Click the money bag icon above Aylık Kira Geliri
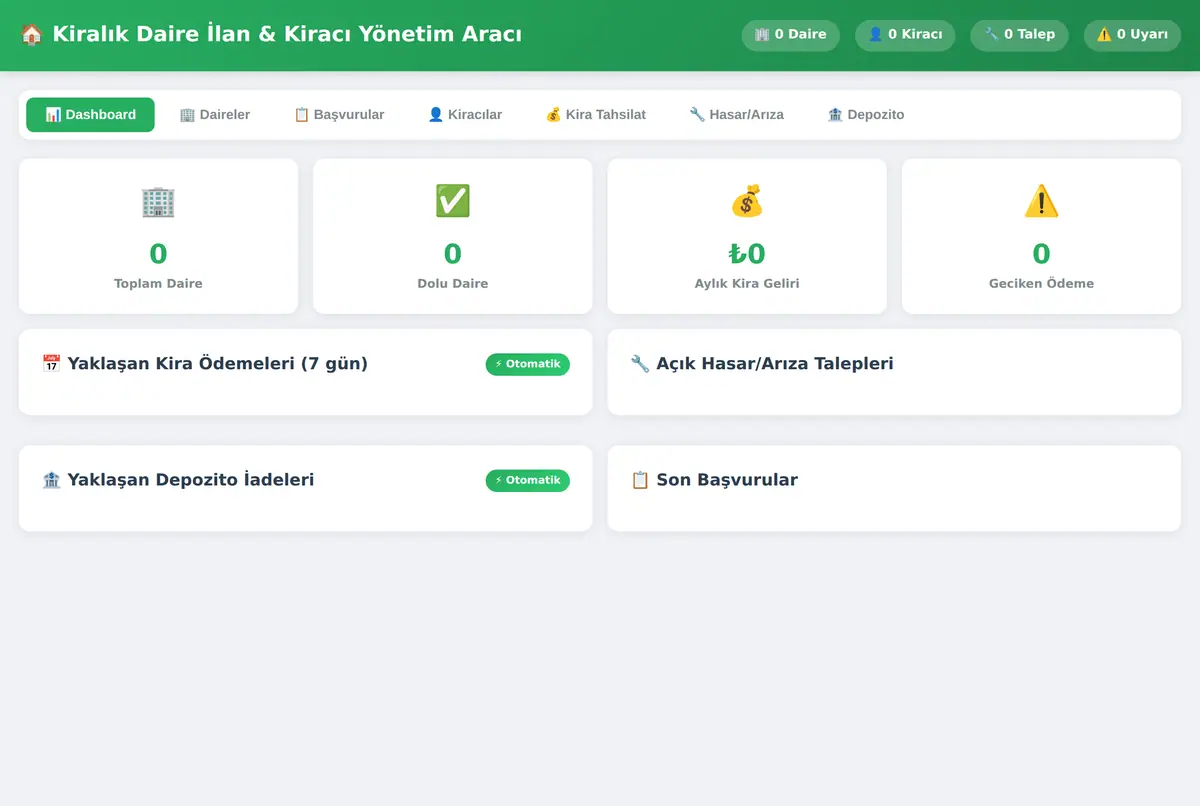 tap(747, 201)
